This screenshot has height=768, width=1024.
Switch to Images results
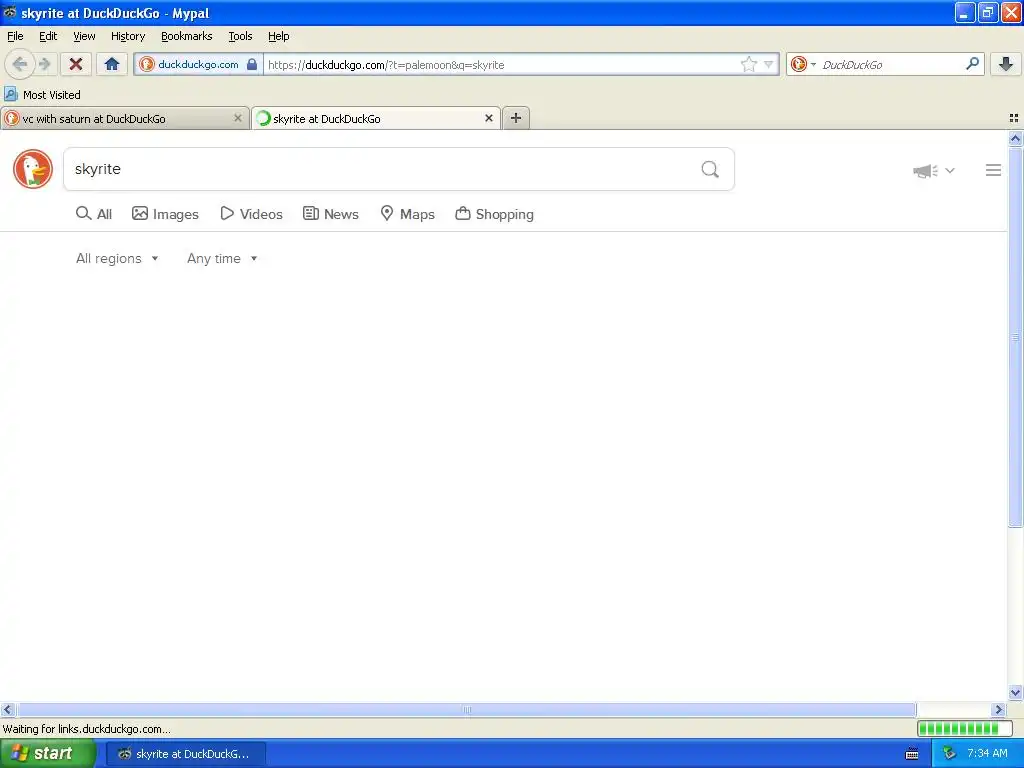coord(165,214)
